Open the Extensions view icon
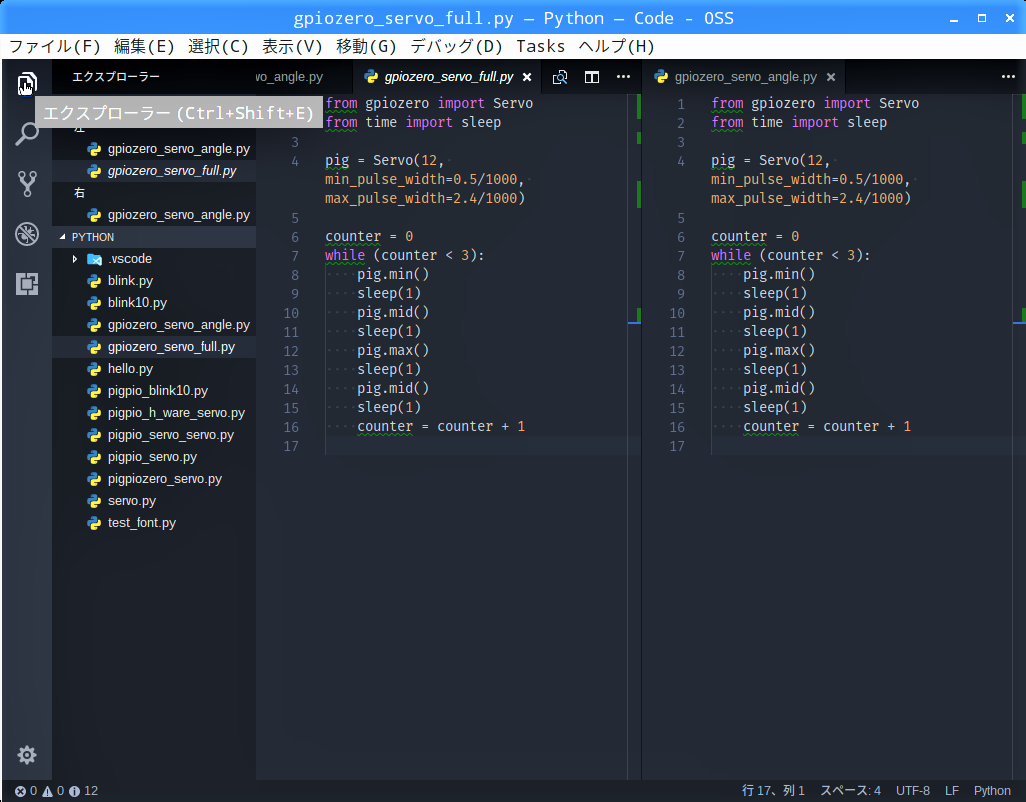 tap(27, 284)
